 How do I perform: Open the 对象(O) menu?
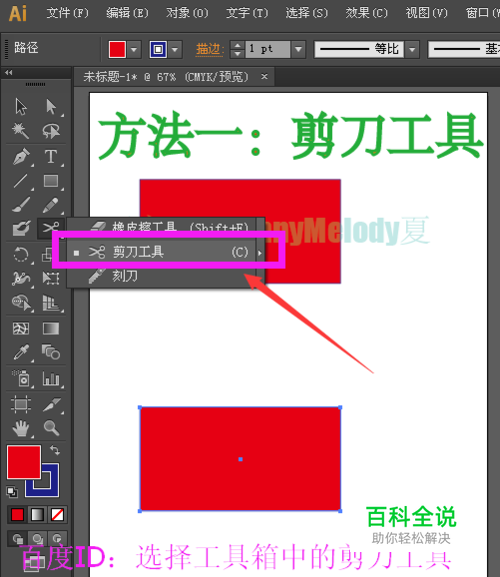click(187, 13)
